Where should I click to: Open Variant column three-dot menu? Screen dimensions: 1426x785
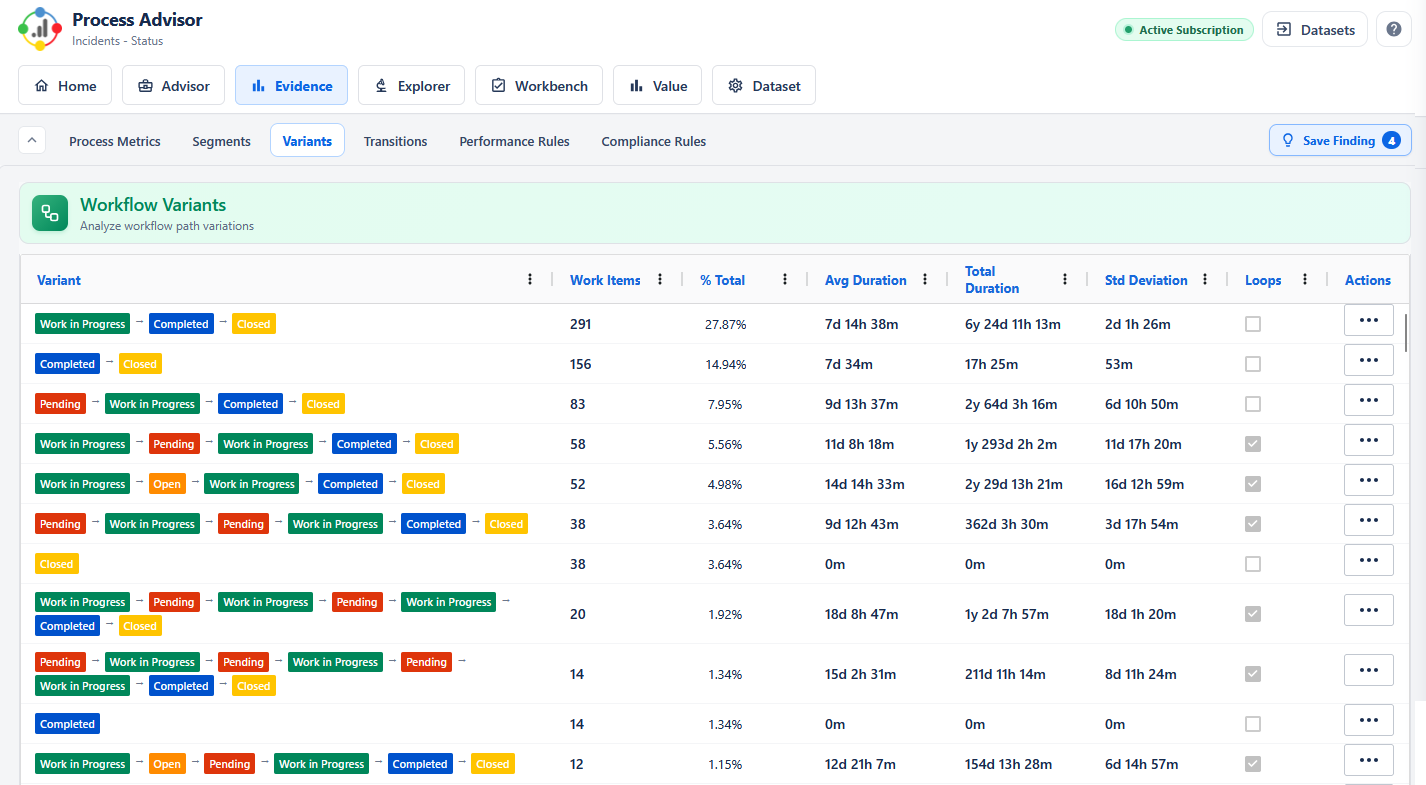pos(530,280)
